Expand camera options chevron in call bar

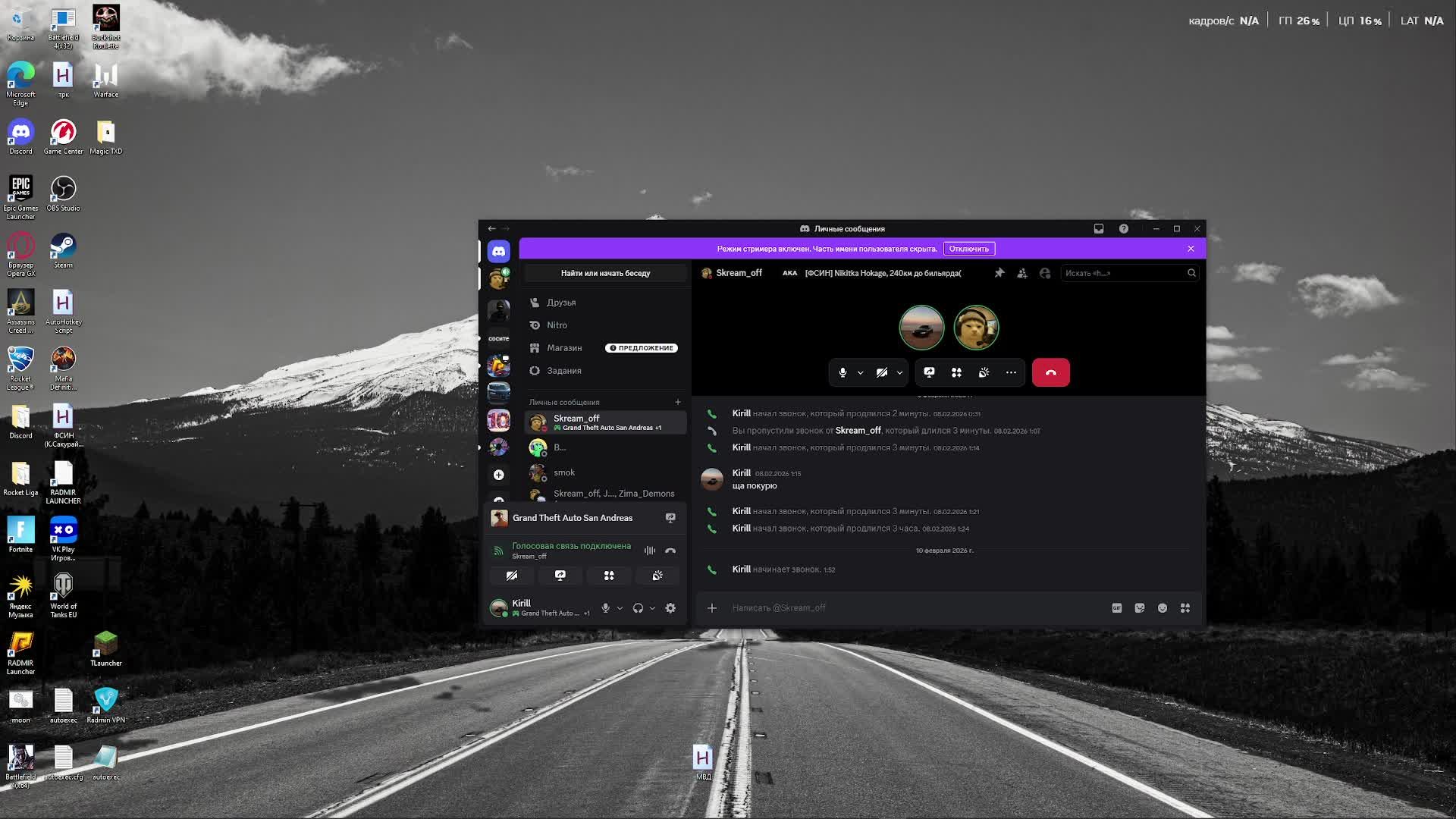[x=900, y=372]
